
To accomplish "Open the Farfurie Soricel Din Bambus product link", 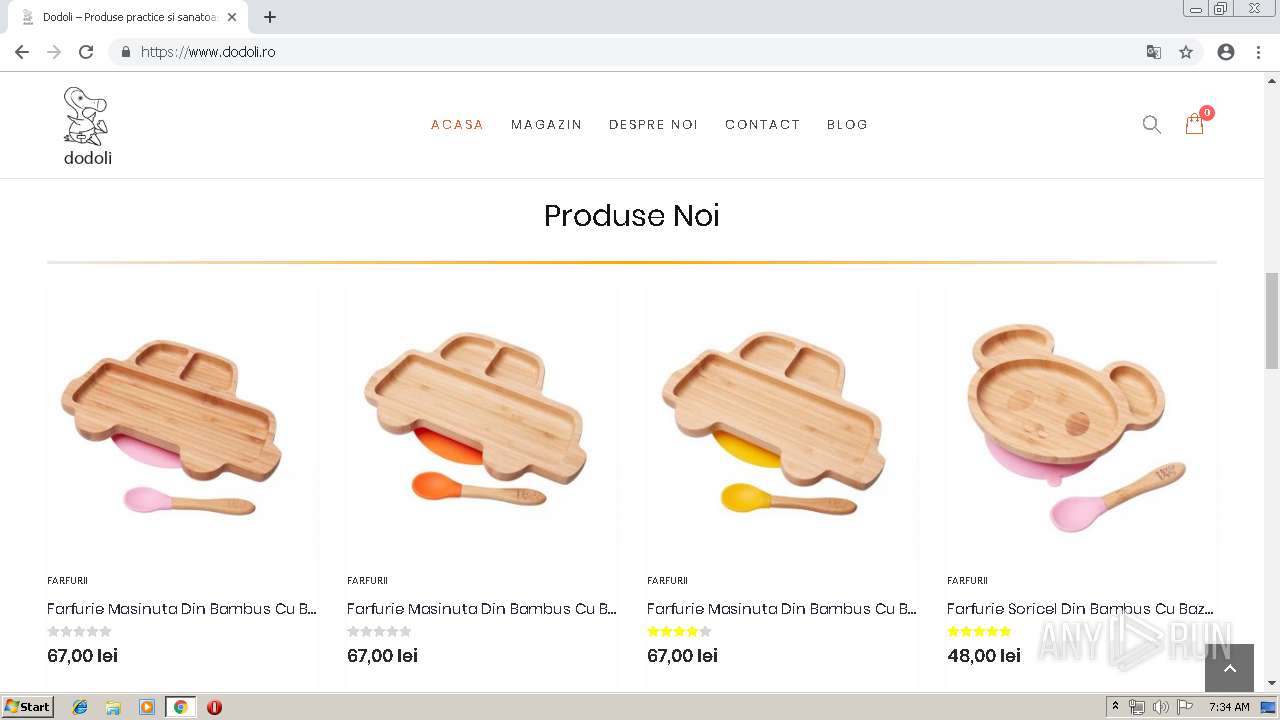I will pyautogui.click(x=1080, y=608).
